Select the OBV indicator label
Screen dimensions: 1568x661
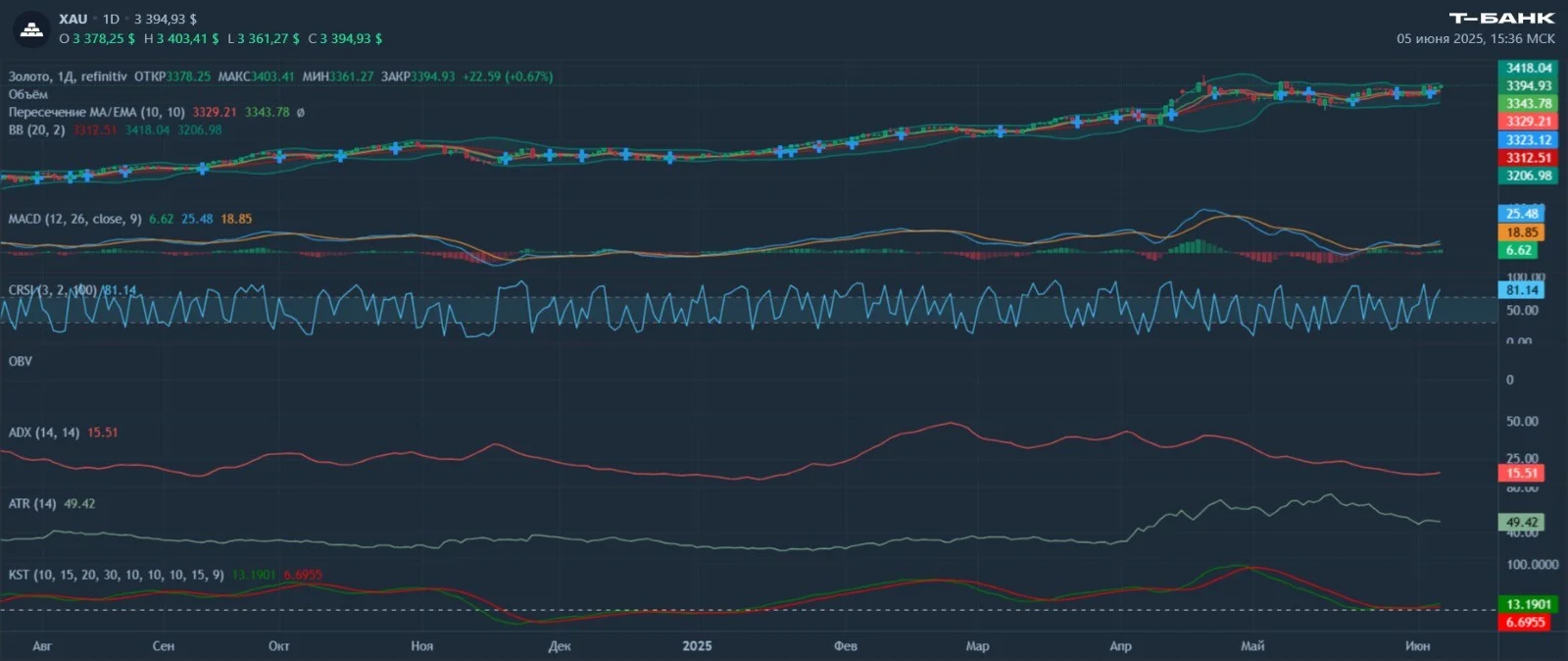click(x=20, y=361)
